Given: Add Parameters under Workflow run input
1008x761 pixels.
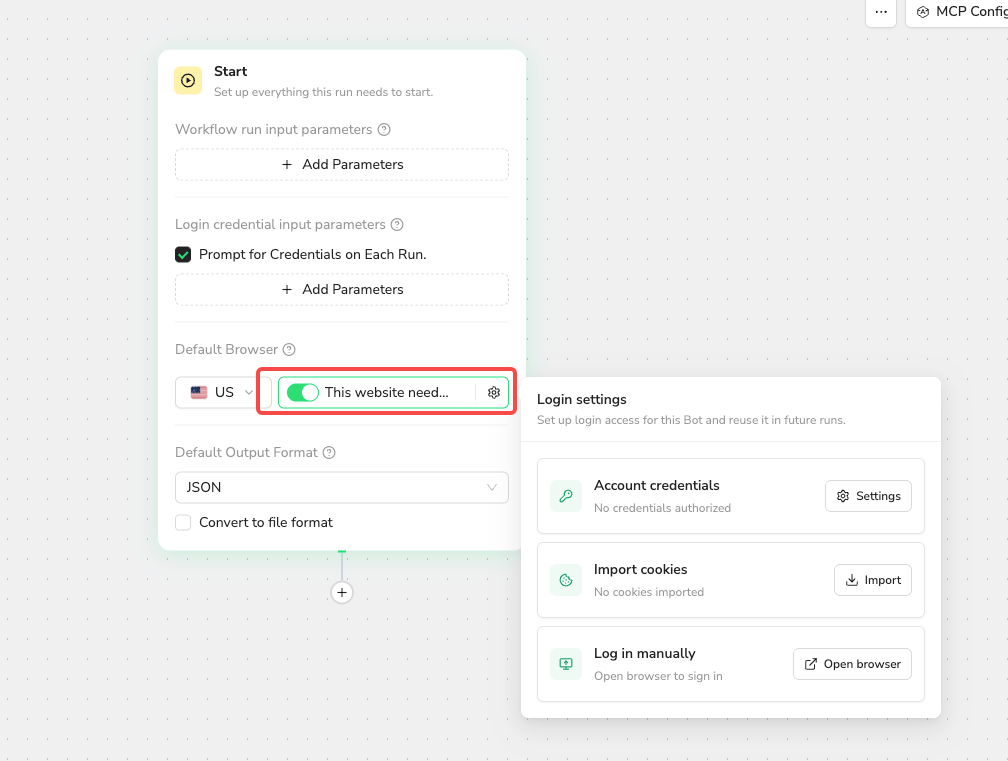Looking at the screenshot, I should click(x=342, y=165).
